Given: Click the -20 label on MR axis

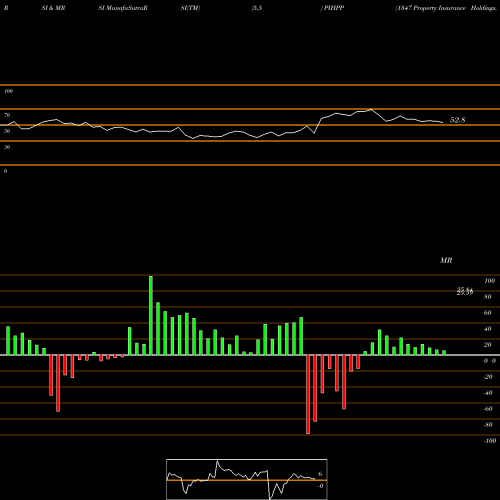Looking at the screenshot, I should 488,377.
